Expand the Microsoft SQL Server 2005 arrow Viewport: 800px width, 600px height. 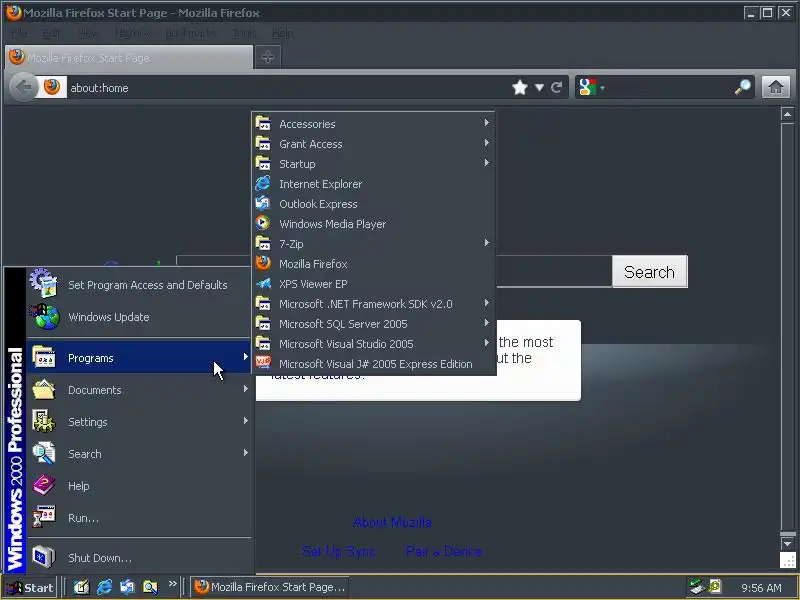(x=487, y=323)
